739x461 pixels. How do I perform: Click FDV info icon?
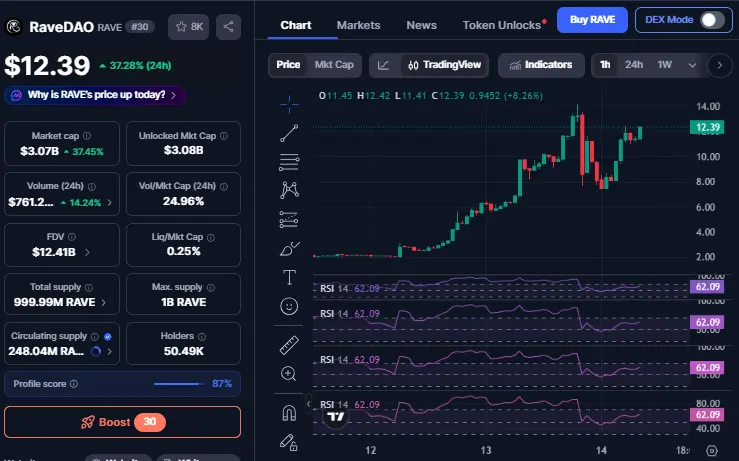coord(72,237)
